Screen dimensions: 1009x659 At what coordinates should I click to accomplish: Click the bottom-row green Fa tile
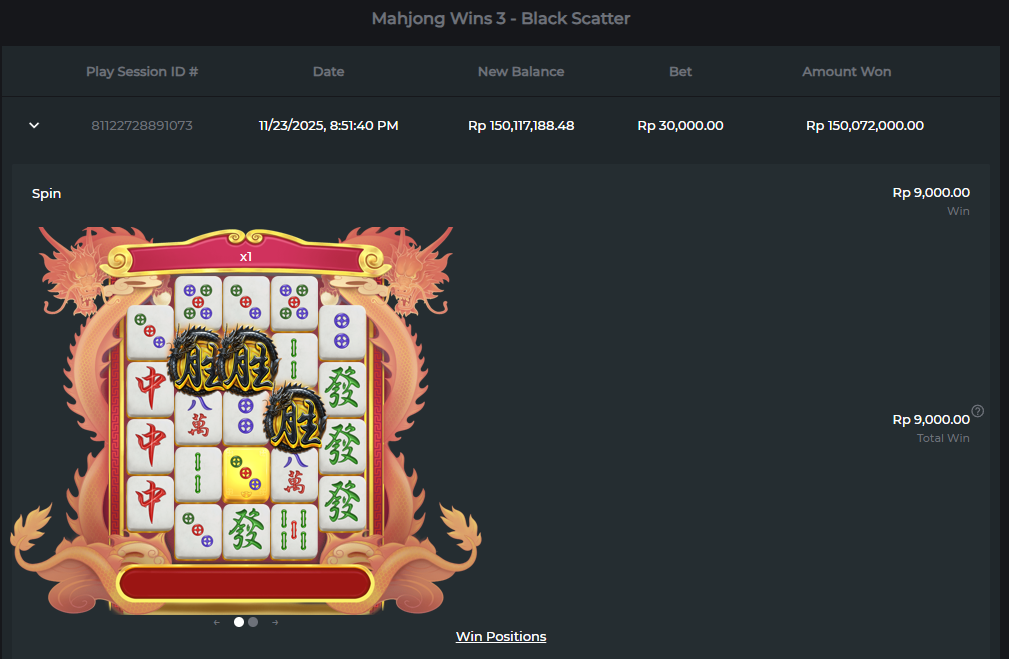(x=246, y=531)
